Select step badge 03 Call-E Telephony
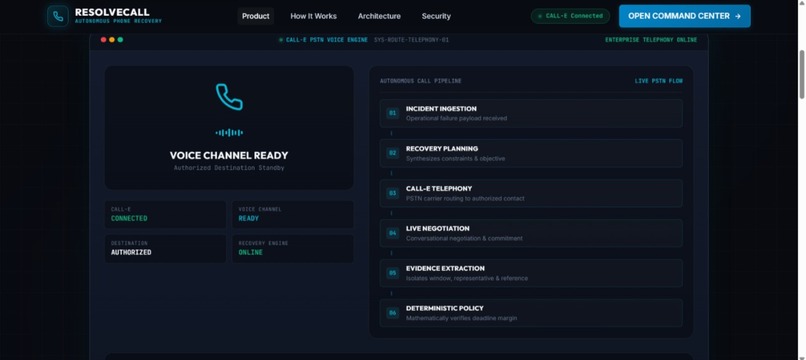 tap(393, 193)
